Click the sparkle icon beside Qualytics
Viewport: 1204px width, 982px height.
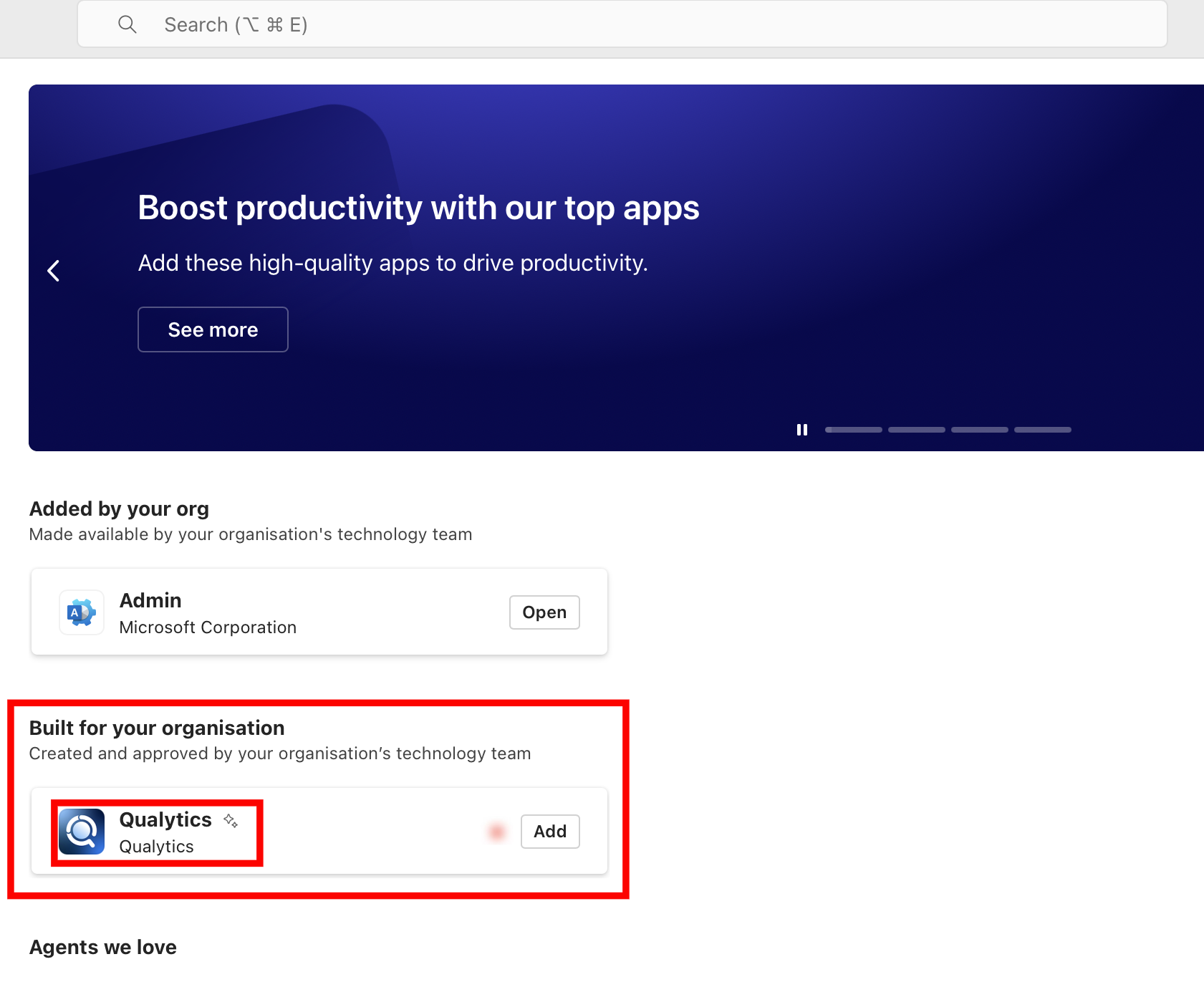click(x=231, y=821)
